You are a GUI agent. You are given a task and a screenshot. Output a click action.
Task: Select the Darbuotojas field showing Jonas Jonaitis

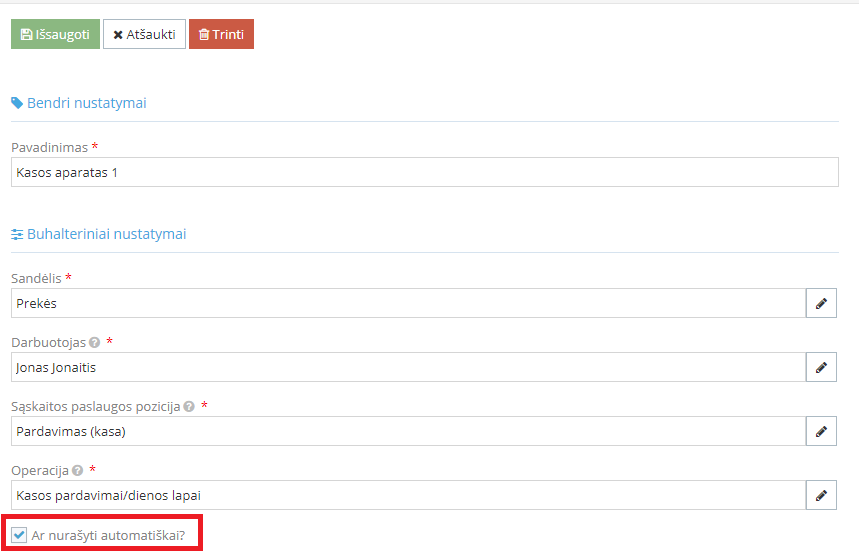pos(407,367)
